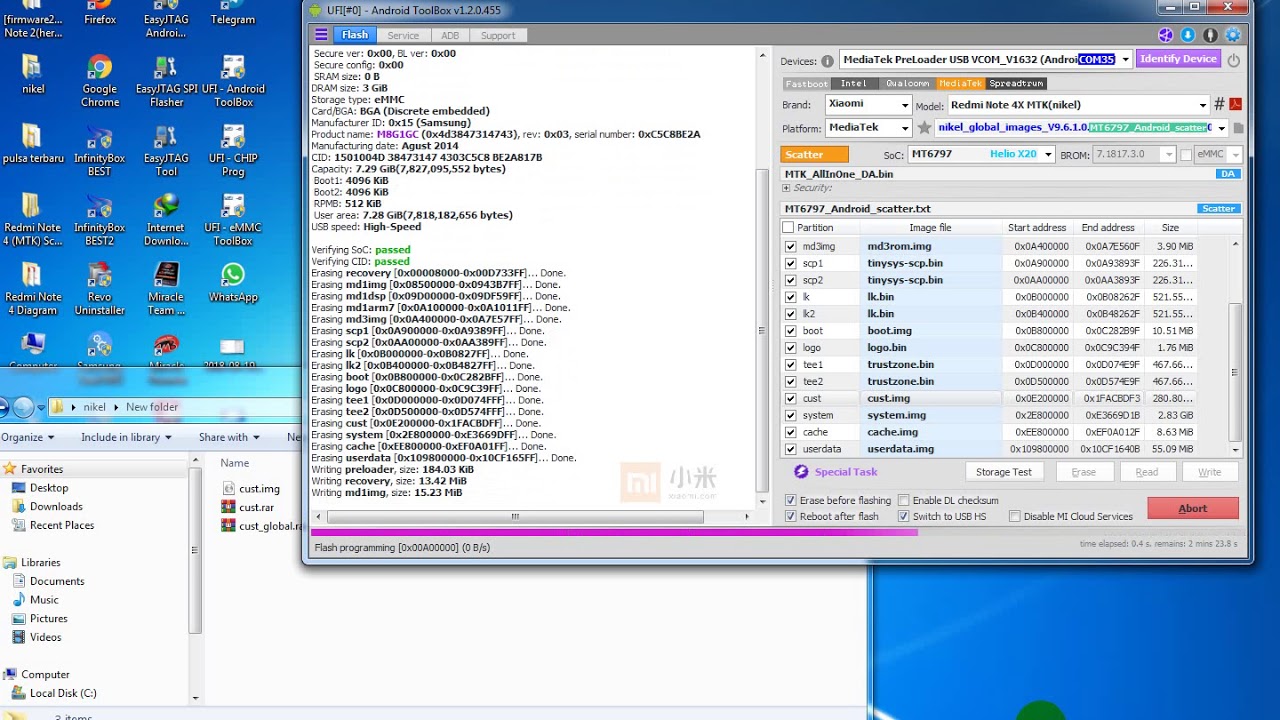Open the pulsa terbaru desktop folder
Viewport: 1280px width, 720px height.
[x=33, y=145]
